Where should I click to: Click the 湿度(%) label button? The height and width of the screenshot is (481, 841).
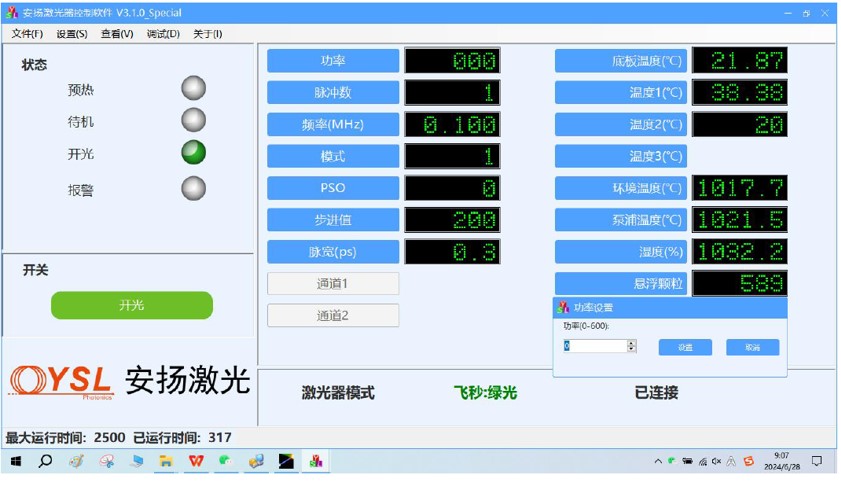[x=621, y=251]
